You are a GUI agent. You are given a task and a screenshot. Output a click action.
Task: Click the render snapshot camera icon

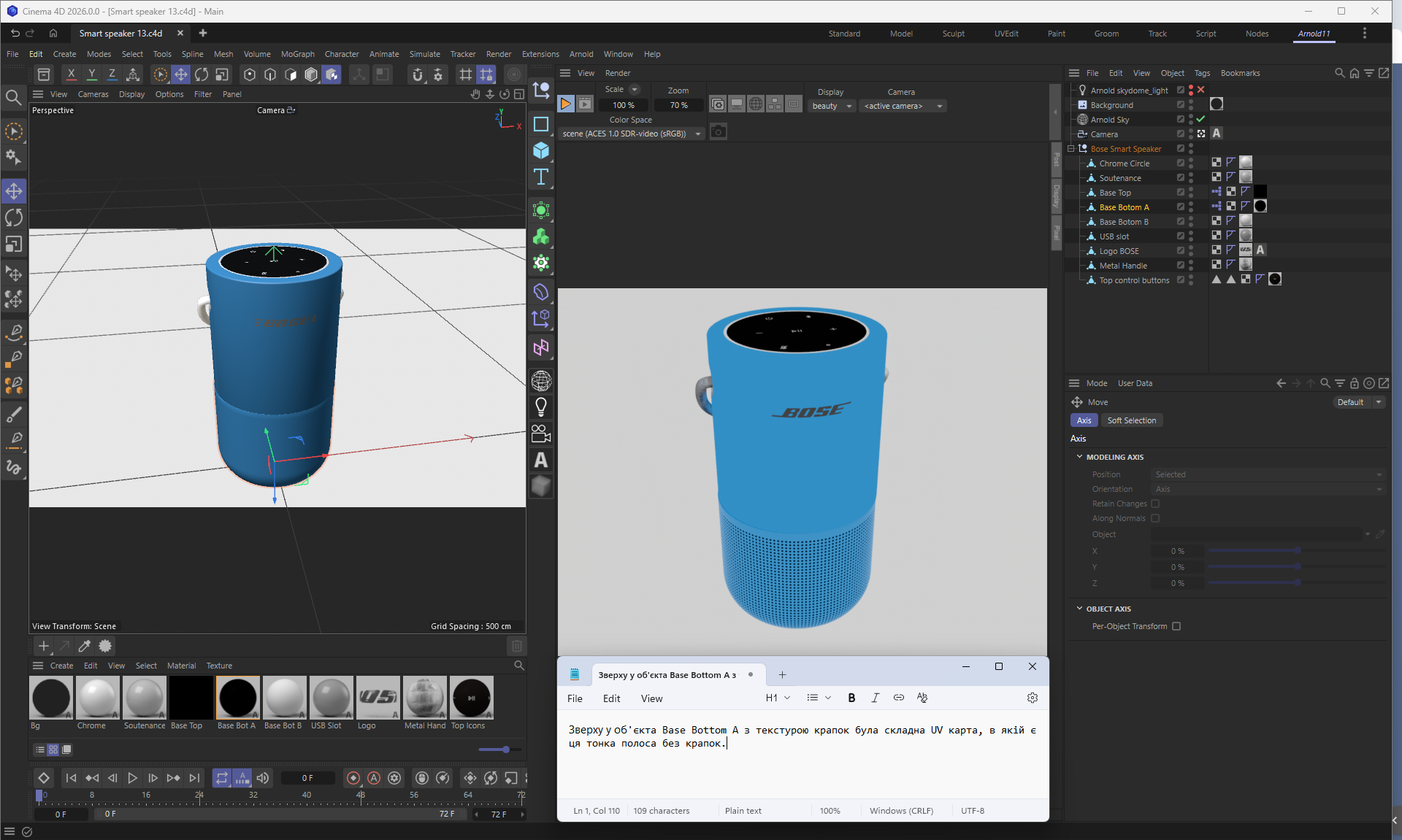719,132
